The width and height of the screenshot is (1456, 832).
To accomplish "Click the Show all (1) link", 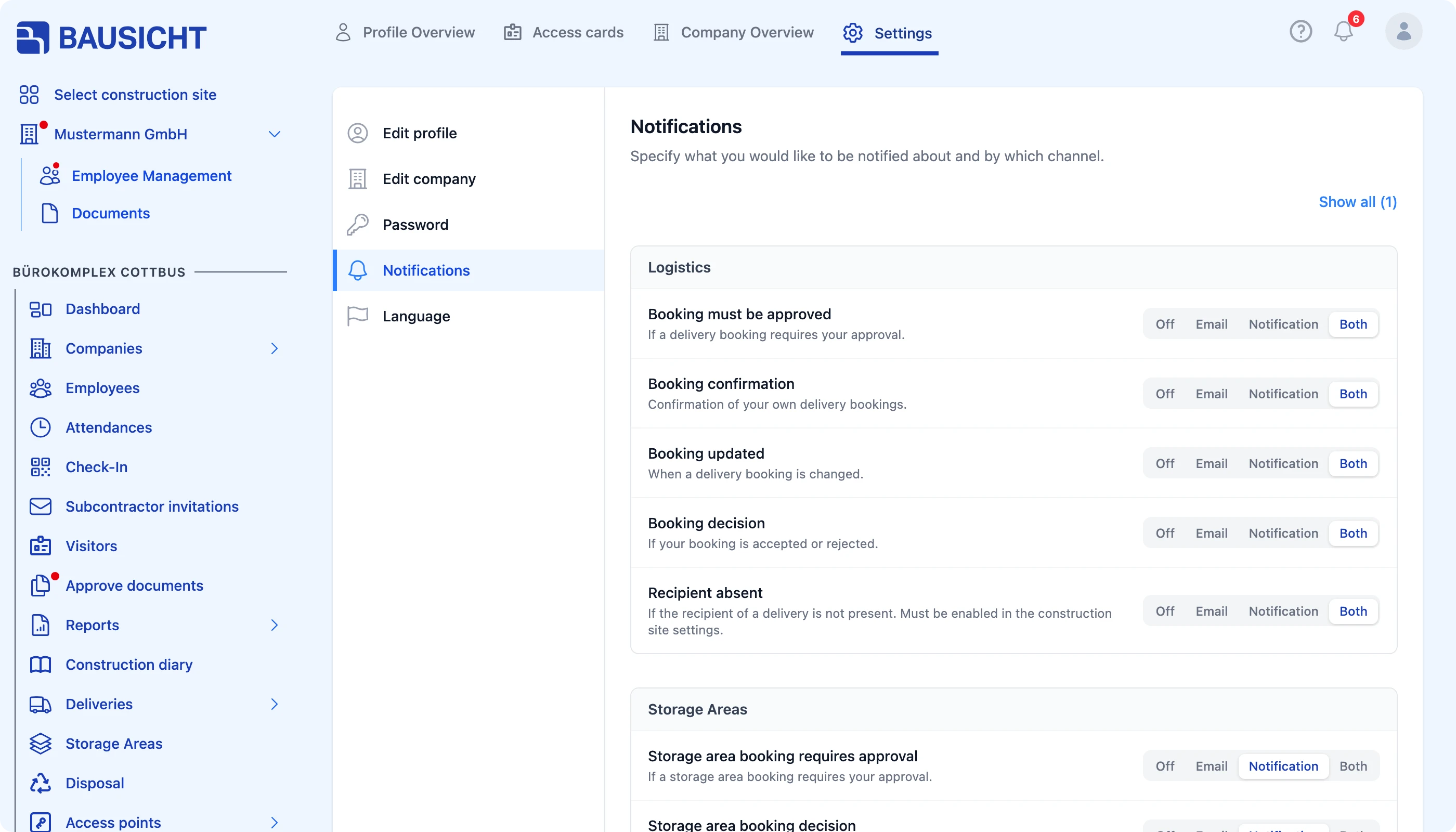I will (1357, 202).
